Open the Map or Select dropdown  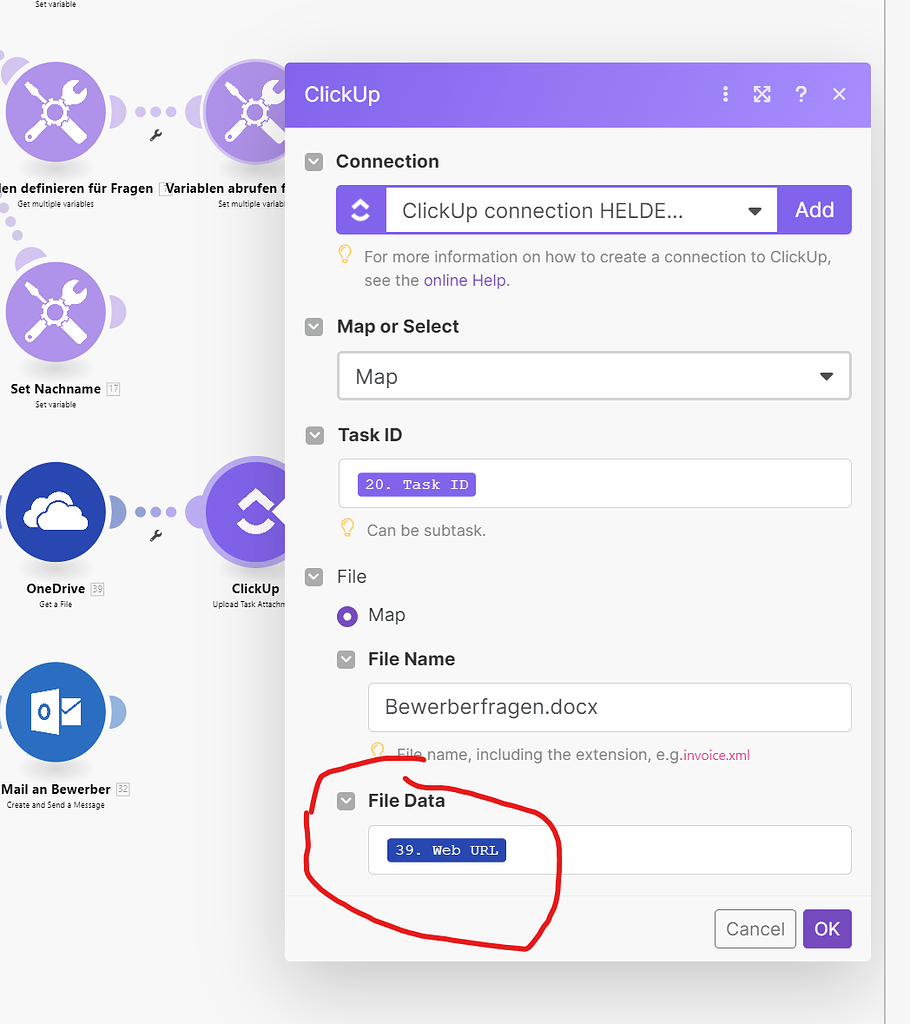click(x=594, y=375)
